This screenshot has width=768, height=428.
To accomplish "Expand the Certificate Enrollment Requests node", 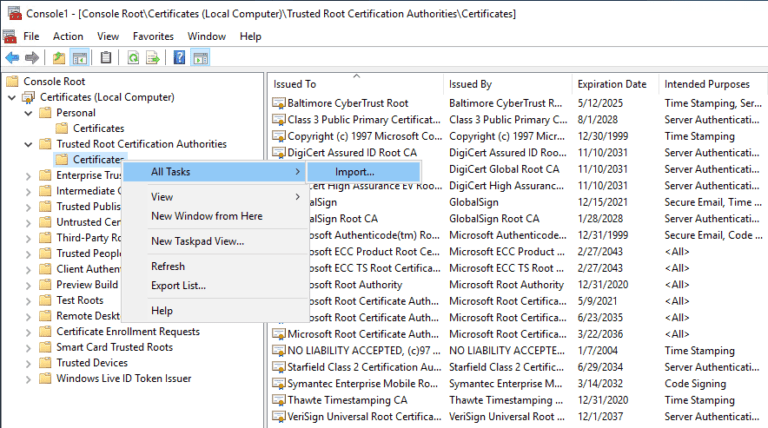I will (28, 332).
